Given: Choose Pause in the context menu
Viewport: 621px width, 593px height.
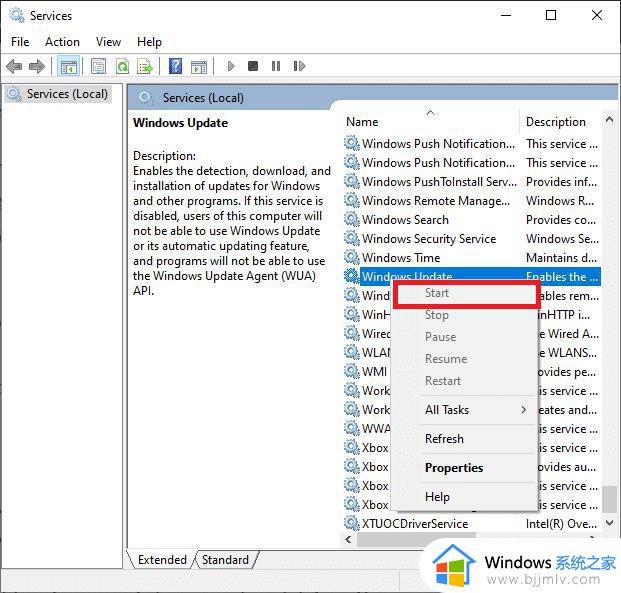Looking at the screenshot, I should pos(467,337).
